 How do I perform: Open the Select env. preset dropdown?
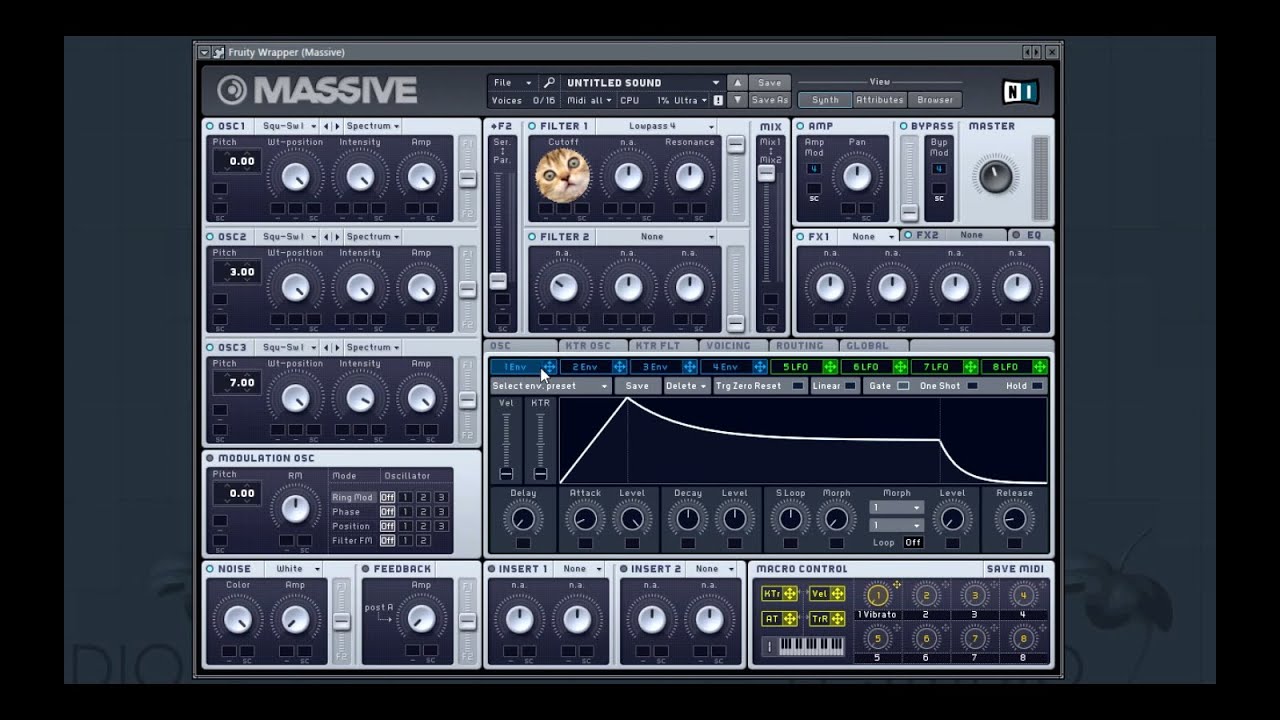click(x=550, y=386)
